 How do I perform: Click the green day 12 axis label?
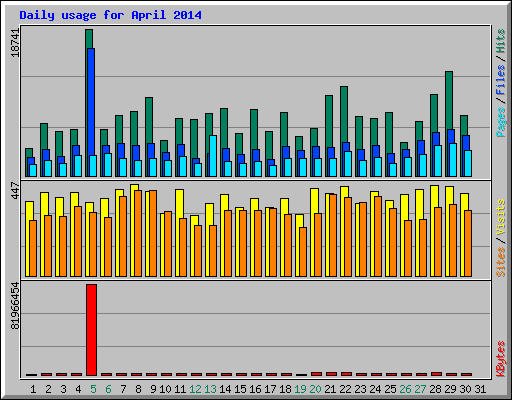[x=195, y=389]
